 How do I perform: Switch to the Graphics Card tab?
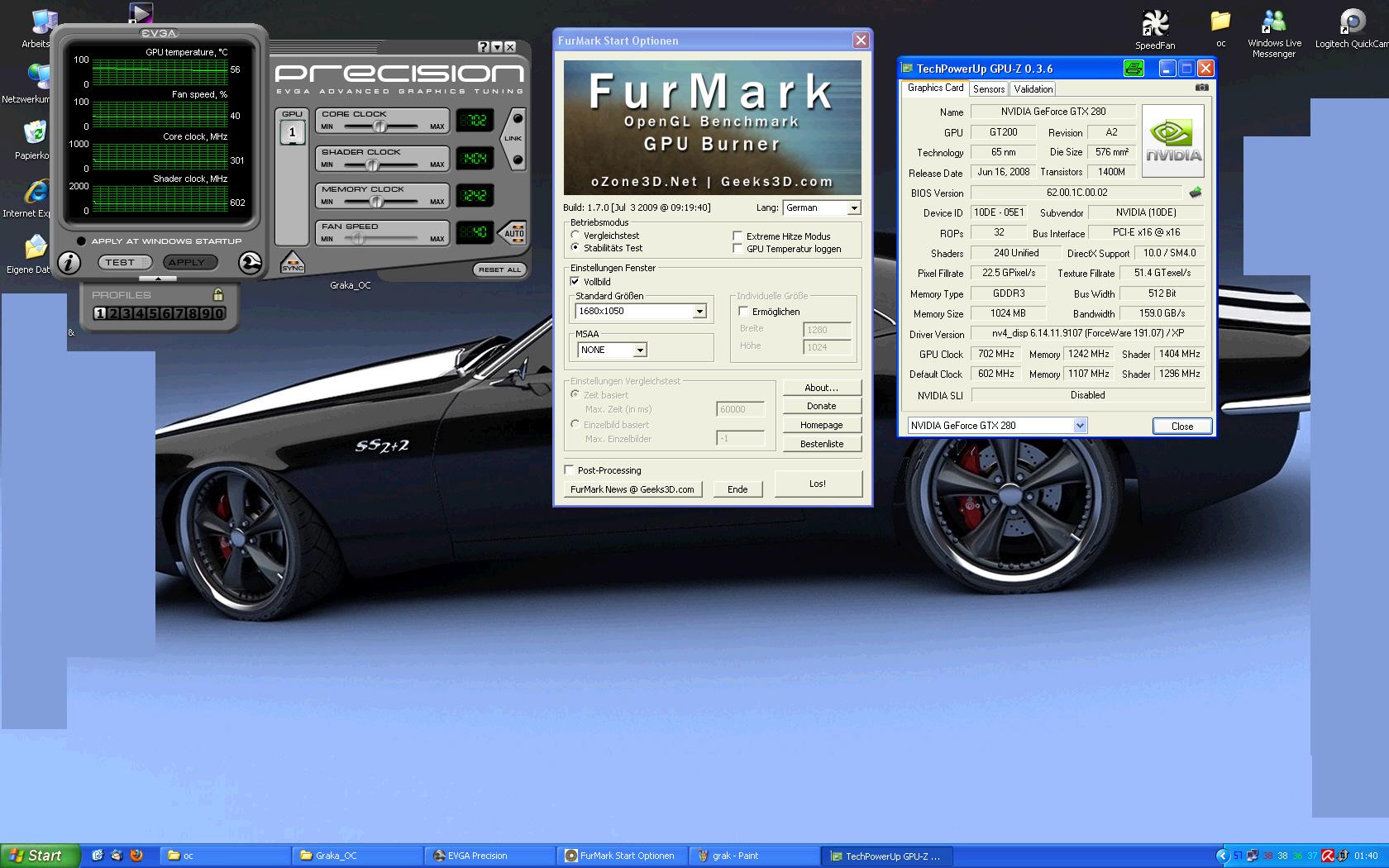[x=935, y=88]
